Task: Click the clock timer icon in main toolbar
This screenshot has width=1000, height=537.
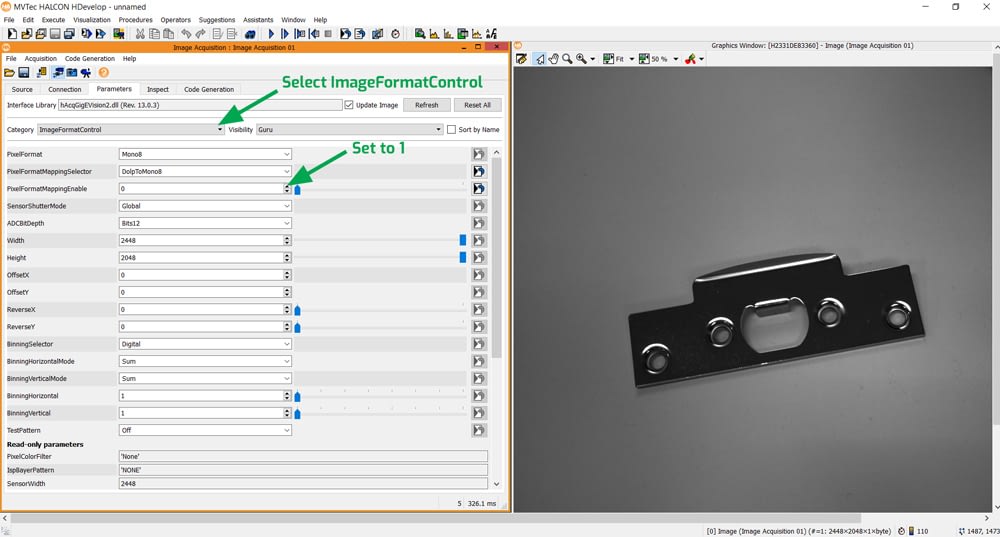Action: coord(395,34)
